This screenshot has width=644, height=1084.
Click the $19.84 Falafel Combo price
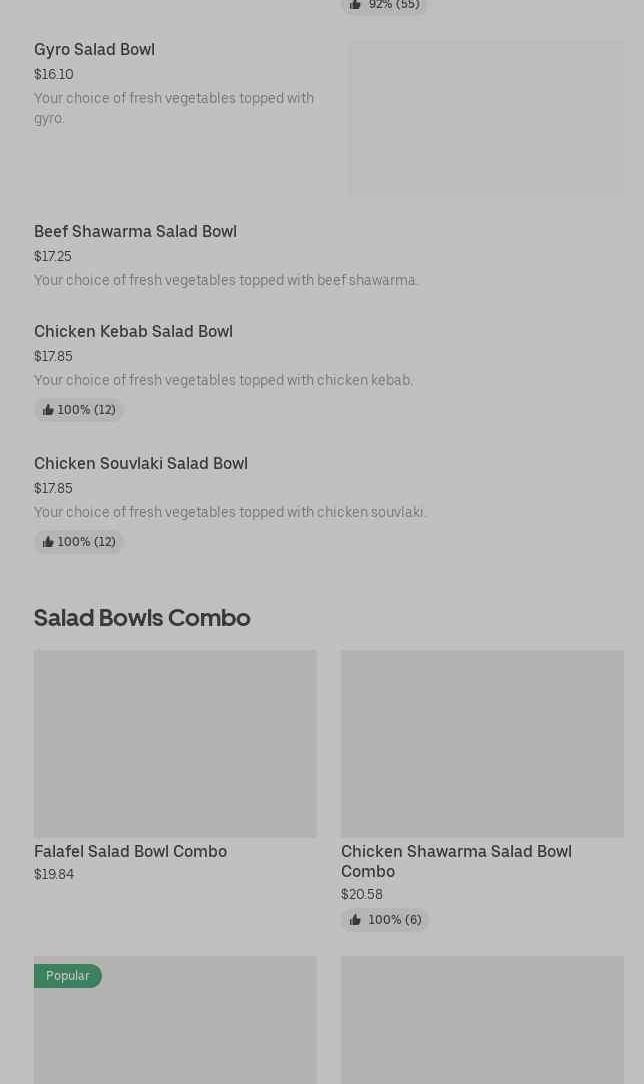[x=54, y=874]
